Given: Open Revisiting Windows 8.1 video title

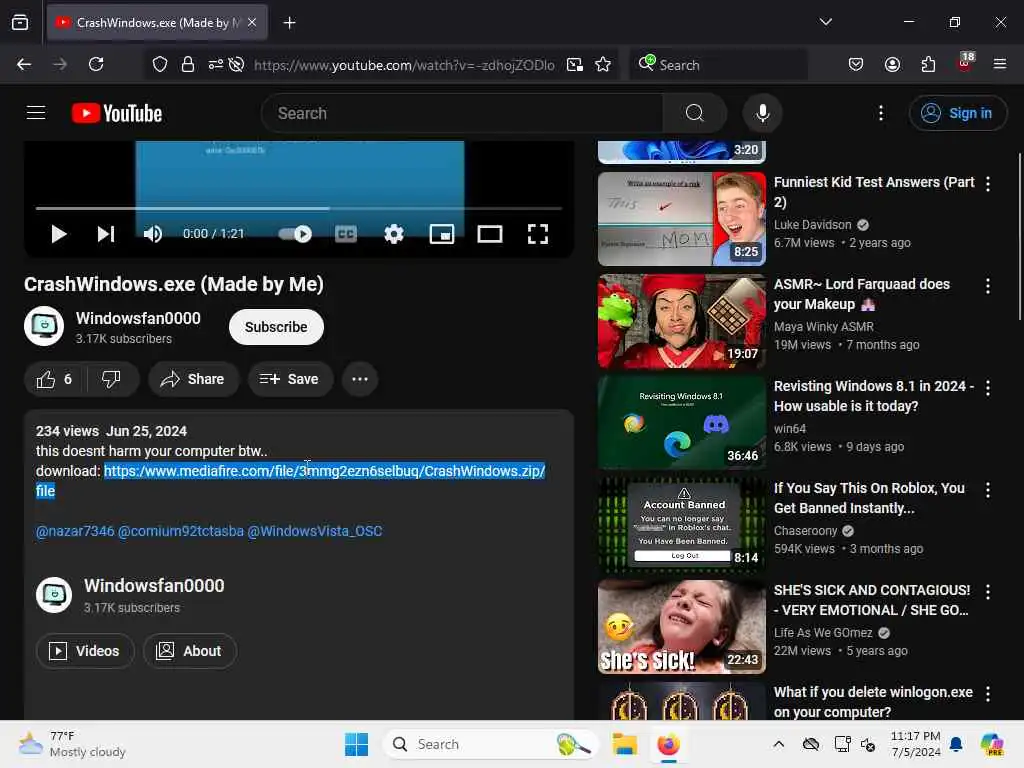Looking at the screenshot, I should click(873, 396).
